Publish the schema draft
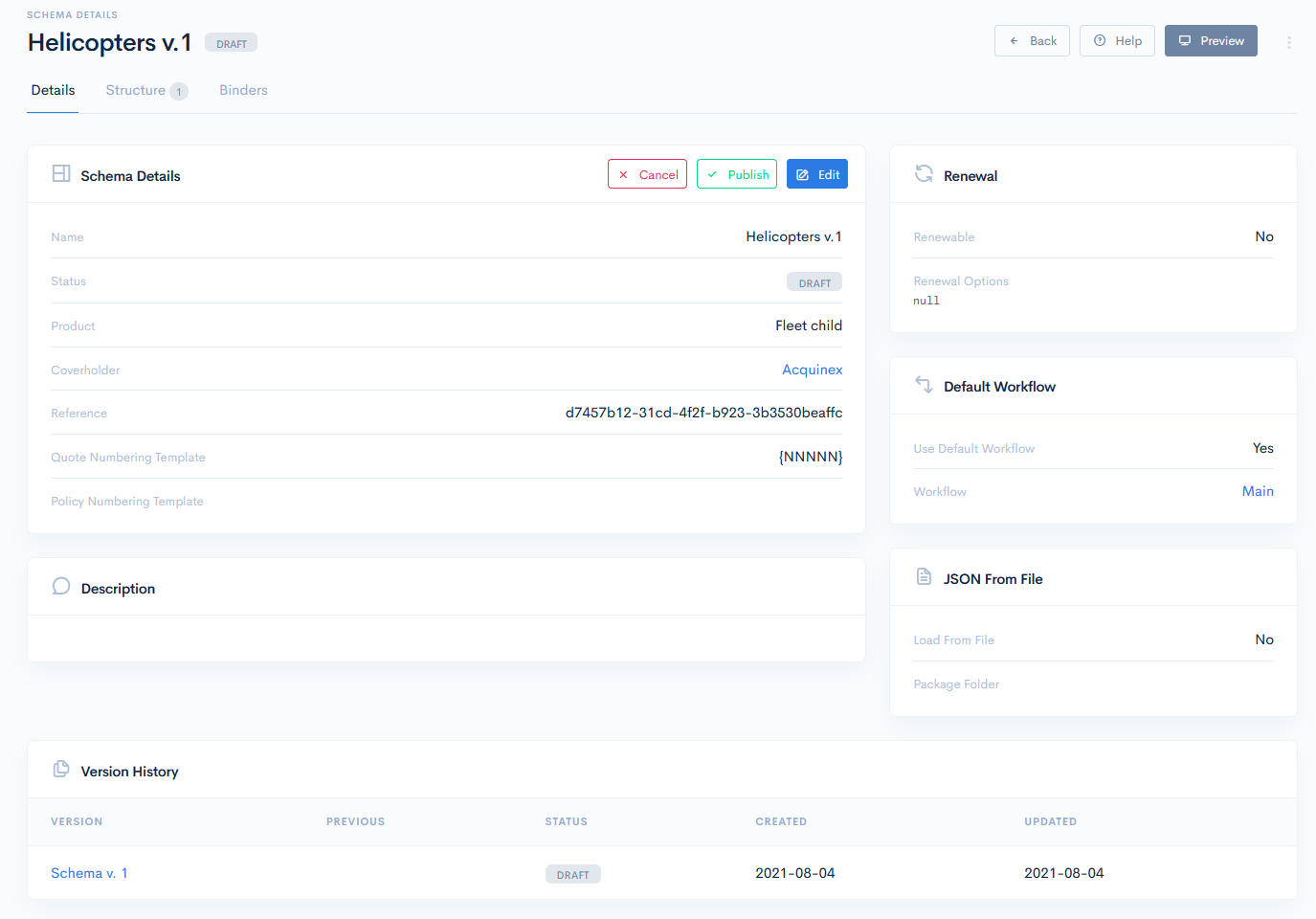This screenshot has width=1316, height=919. pos(737,174)
